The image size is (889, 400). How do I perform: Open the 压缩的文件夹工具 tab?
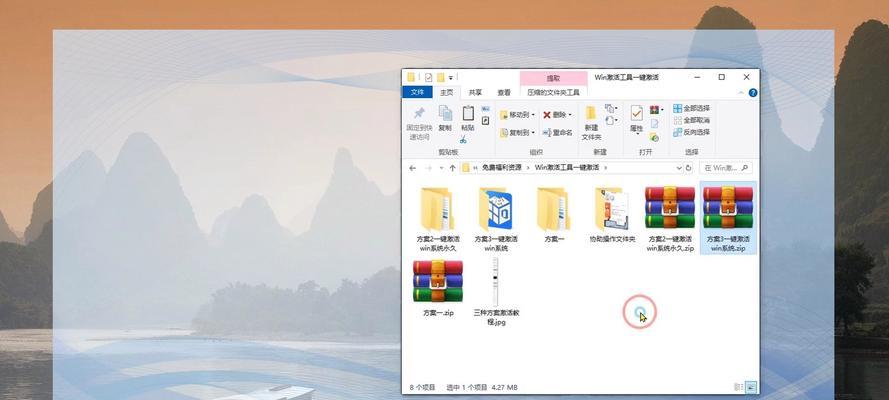(x=553, y=92)
